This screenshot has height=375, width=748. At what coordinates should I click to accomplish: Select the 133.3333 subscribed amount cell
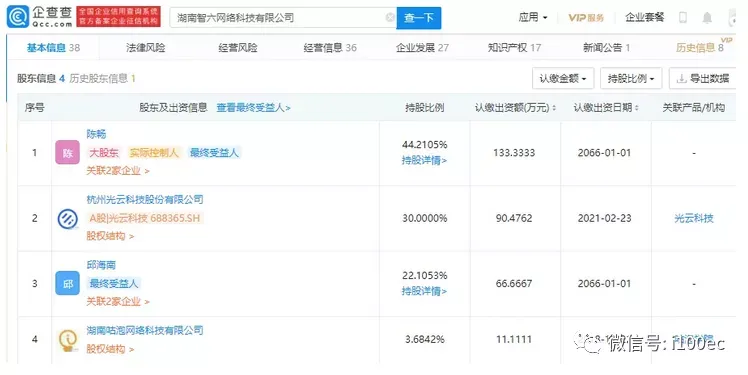tap(514, 153)
